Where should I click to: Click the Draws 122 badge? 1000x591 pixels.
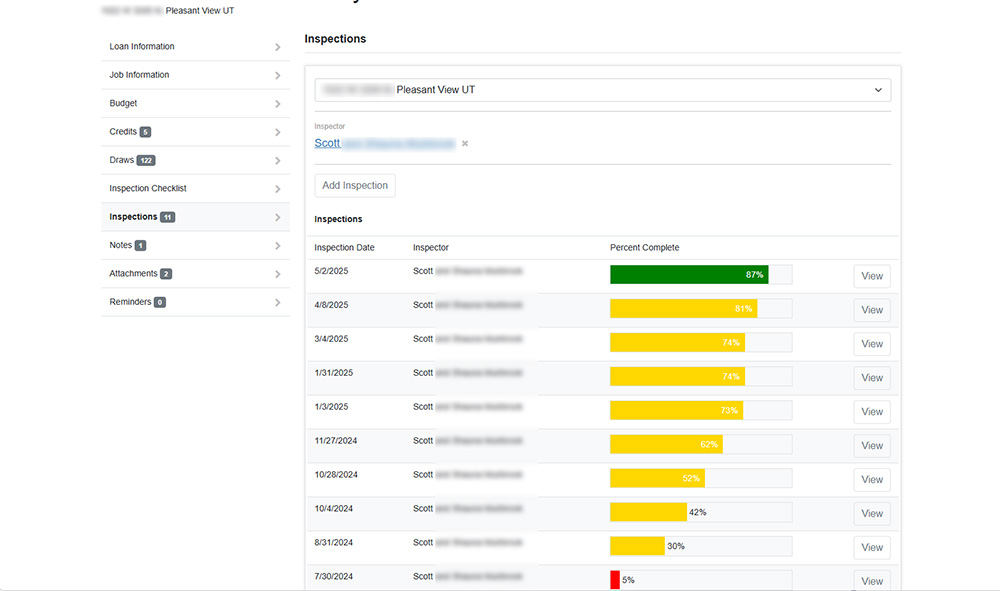(146, 161)
